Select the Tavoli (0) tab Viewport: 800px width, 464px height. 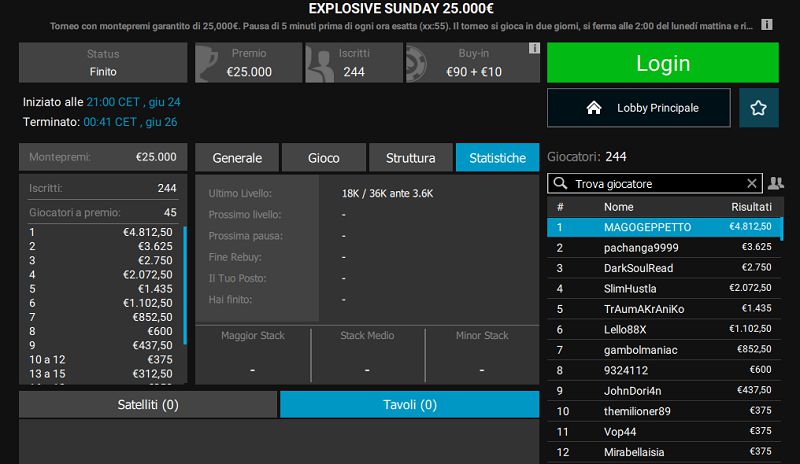(410, 405)
